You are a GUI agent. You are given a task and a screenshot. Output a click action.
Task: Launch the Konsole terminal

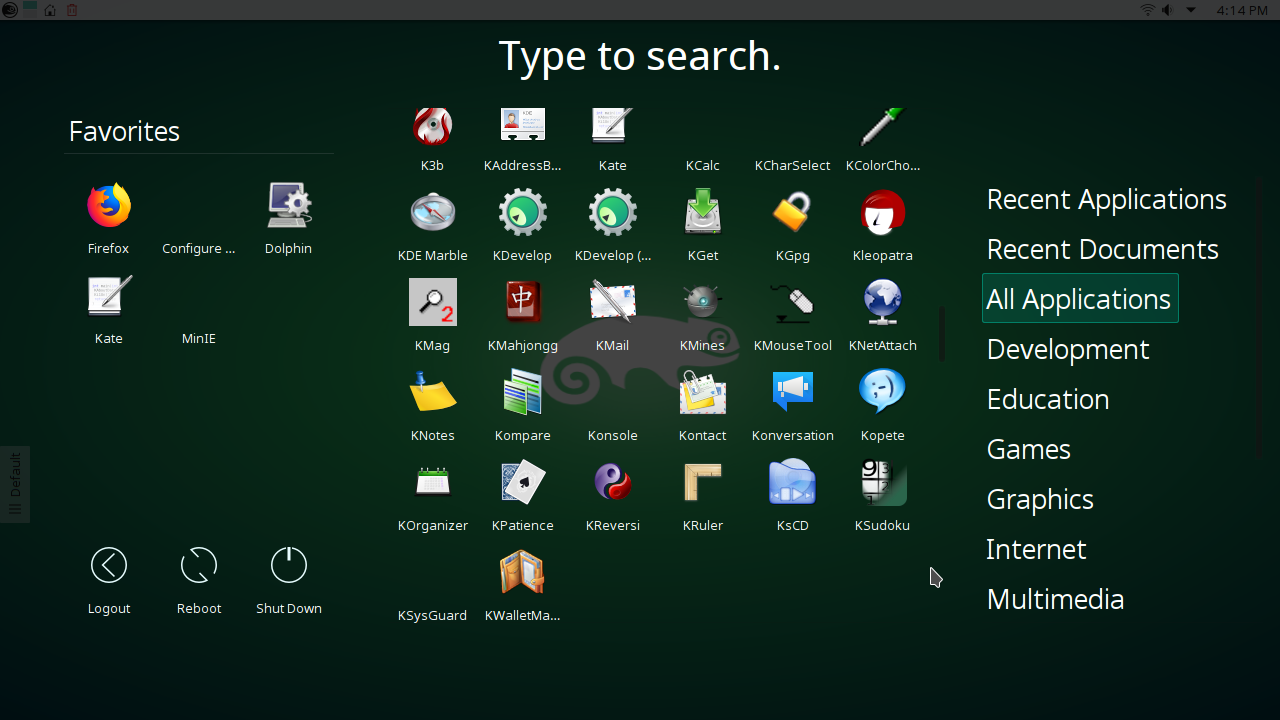(x=612, y=398)
